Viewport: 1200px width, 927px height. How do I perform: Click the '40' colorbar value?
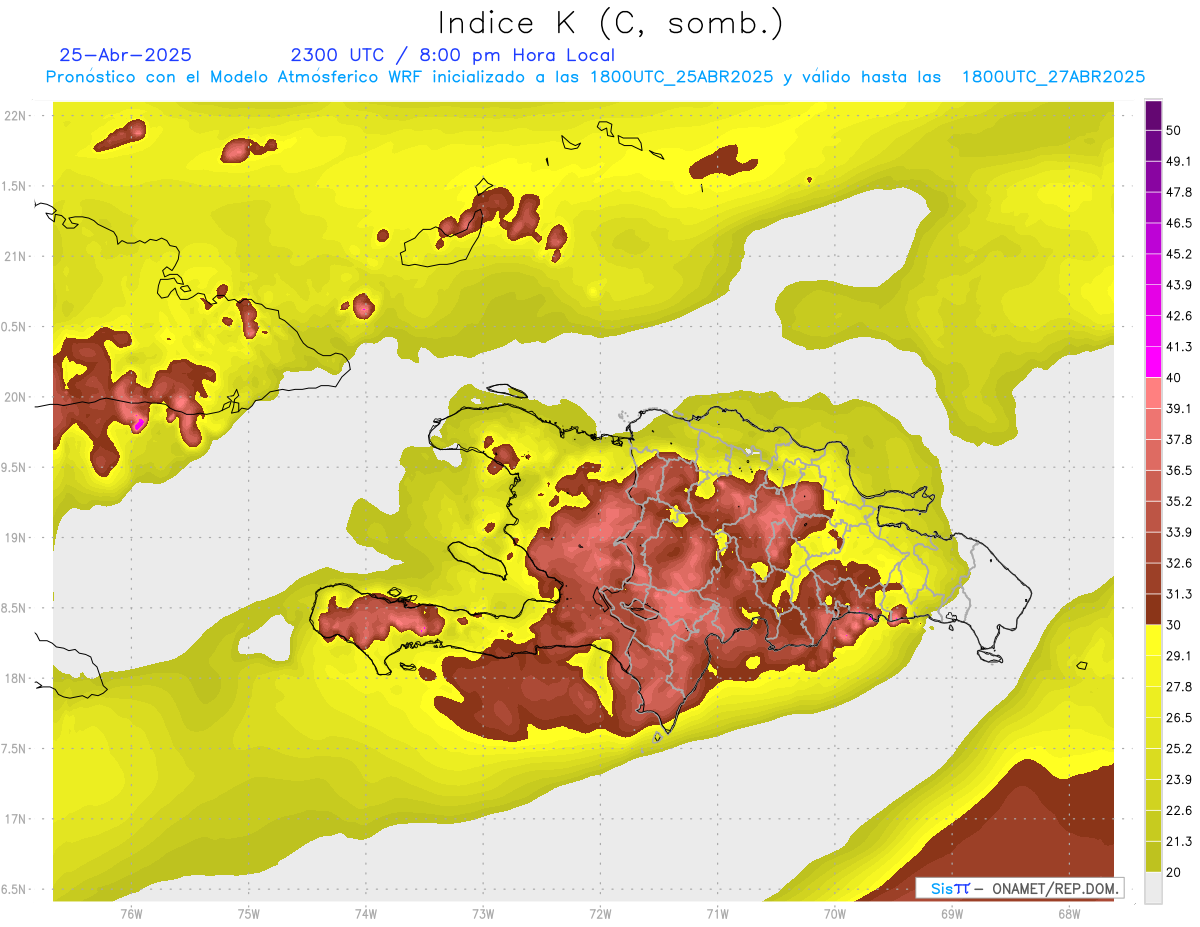coord(1173,378)
